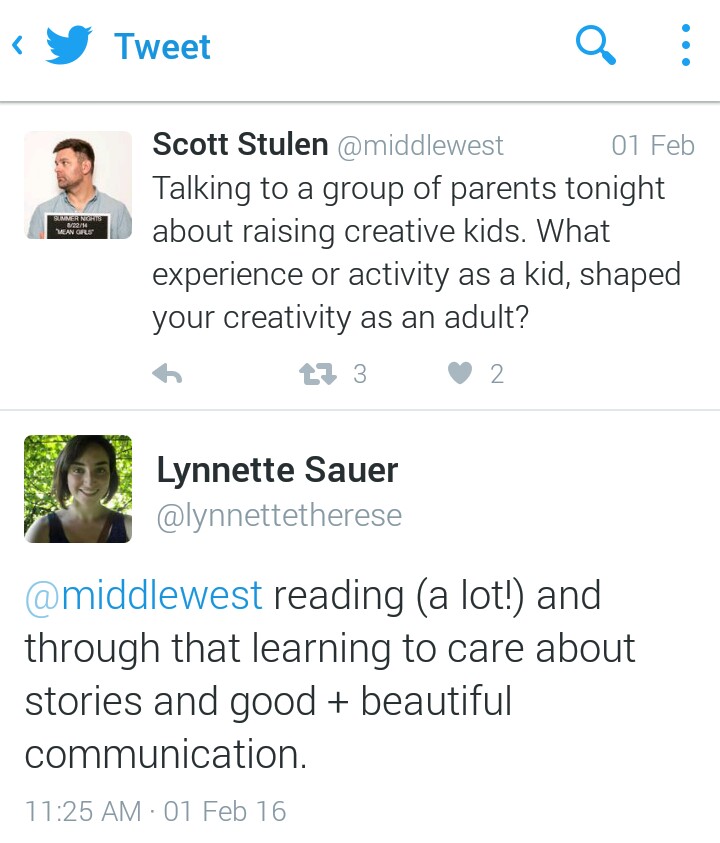Select the Scott Stulen display name
Screen dimensions: 720x843
[x=240, y=145]
